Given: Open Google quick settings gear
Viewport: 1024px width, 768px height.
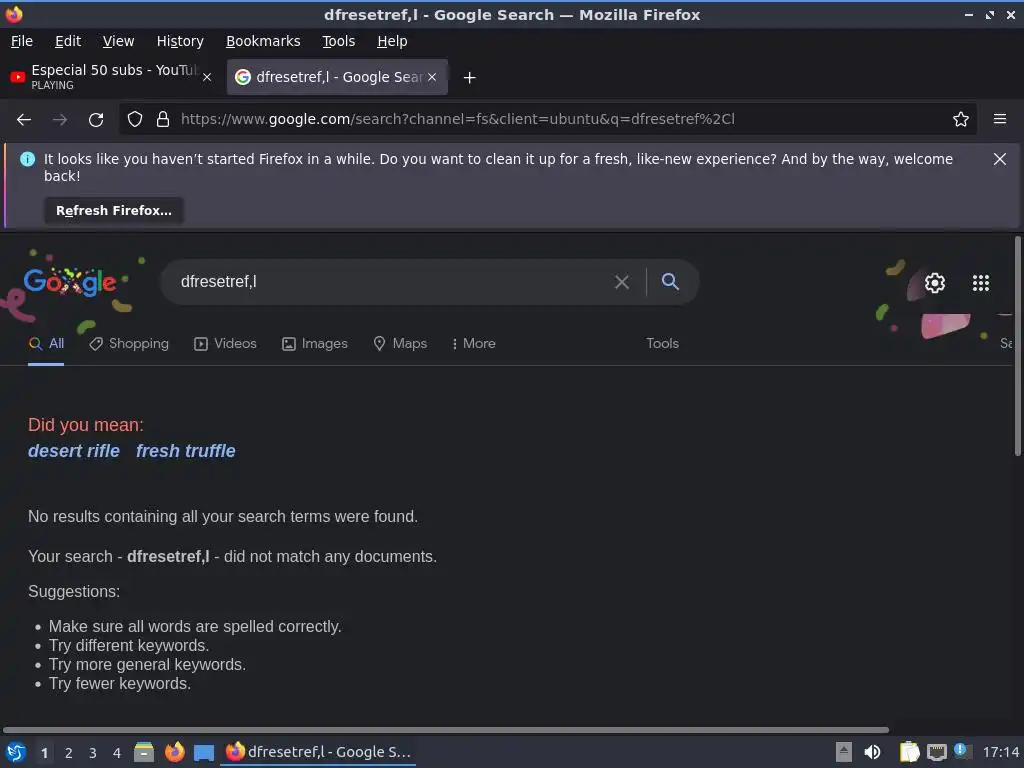Looking at the screenshot, I should coord(935,283).
